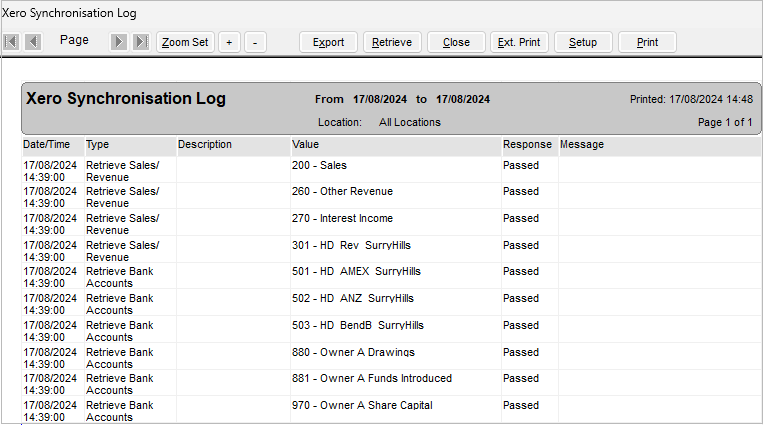Jump to the last page
763x425 pixels.
(141, 42)
